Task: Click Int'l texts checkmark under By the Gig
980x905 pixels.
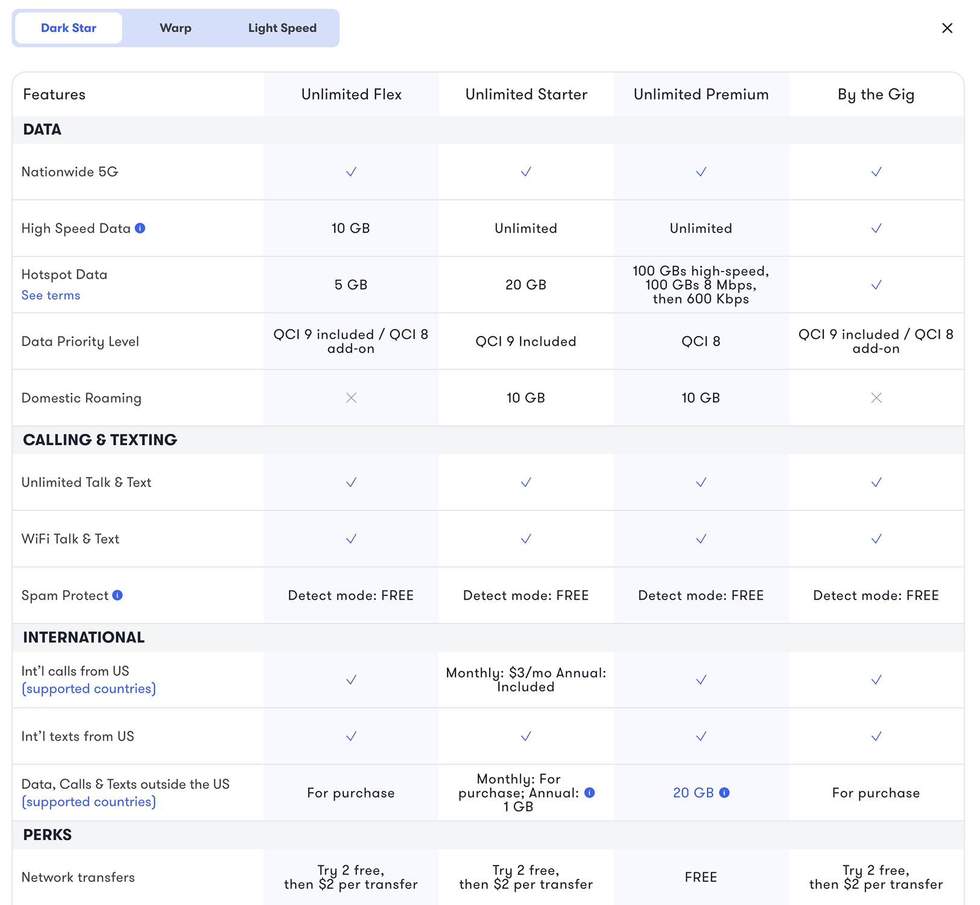Action: tap(876, 736)
